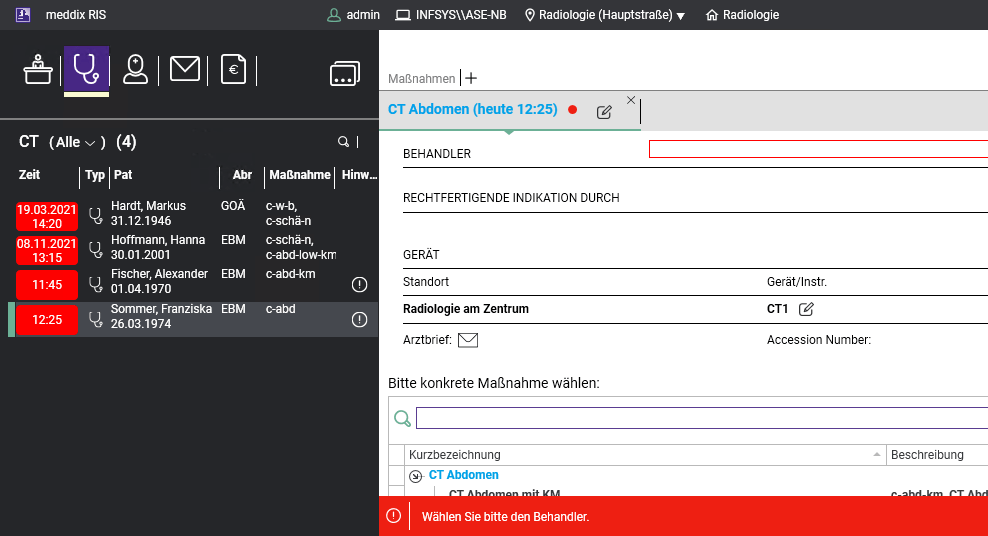The width and height of the screenshot is (988, 536).
Task: Open the reception desk module icon
Action: coord(38,70)
